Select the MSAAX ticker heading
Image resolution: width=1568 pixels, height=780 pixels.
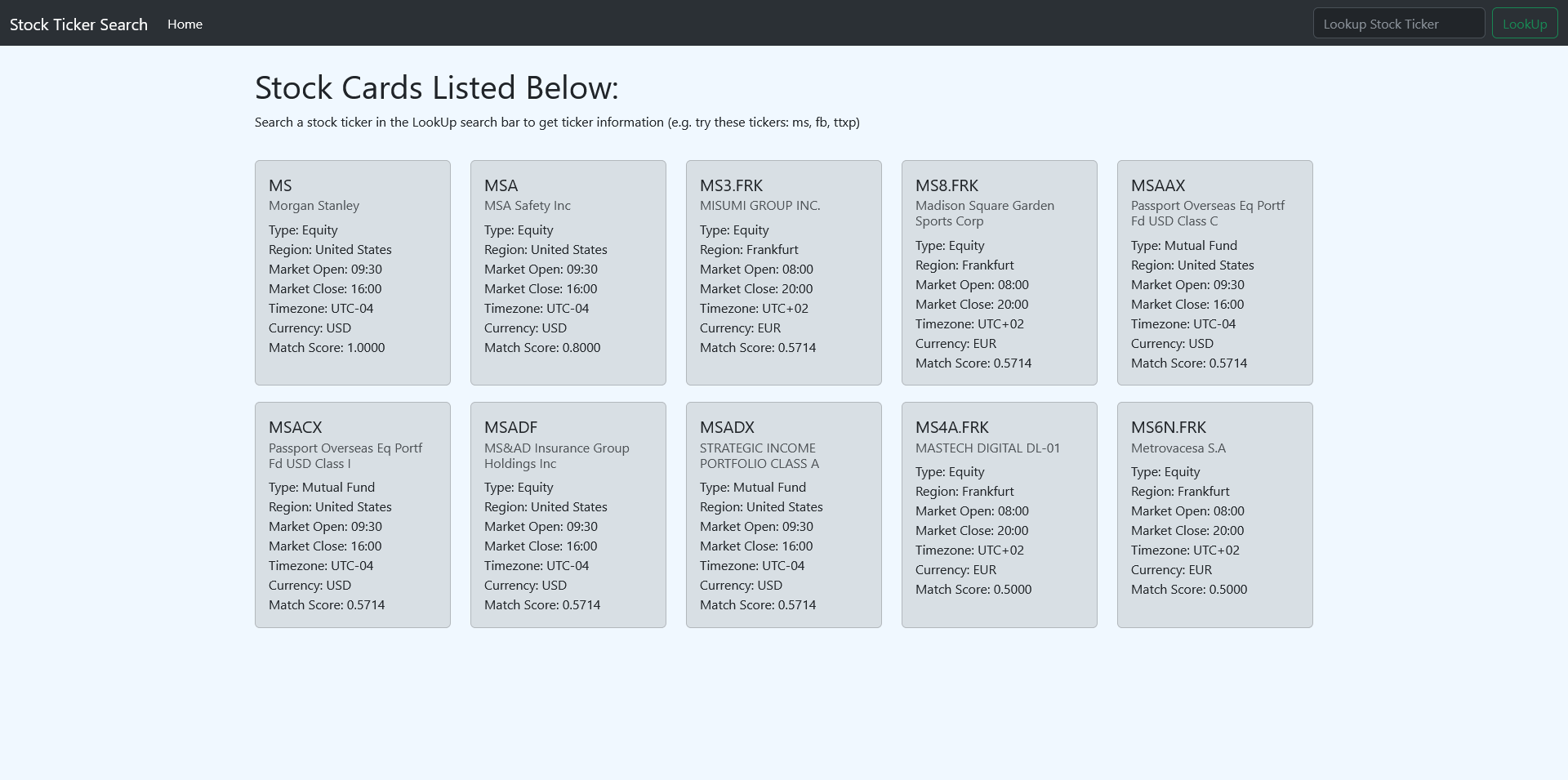tap(1158, 185)
